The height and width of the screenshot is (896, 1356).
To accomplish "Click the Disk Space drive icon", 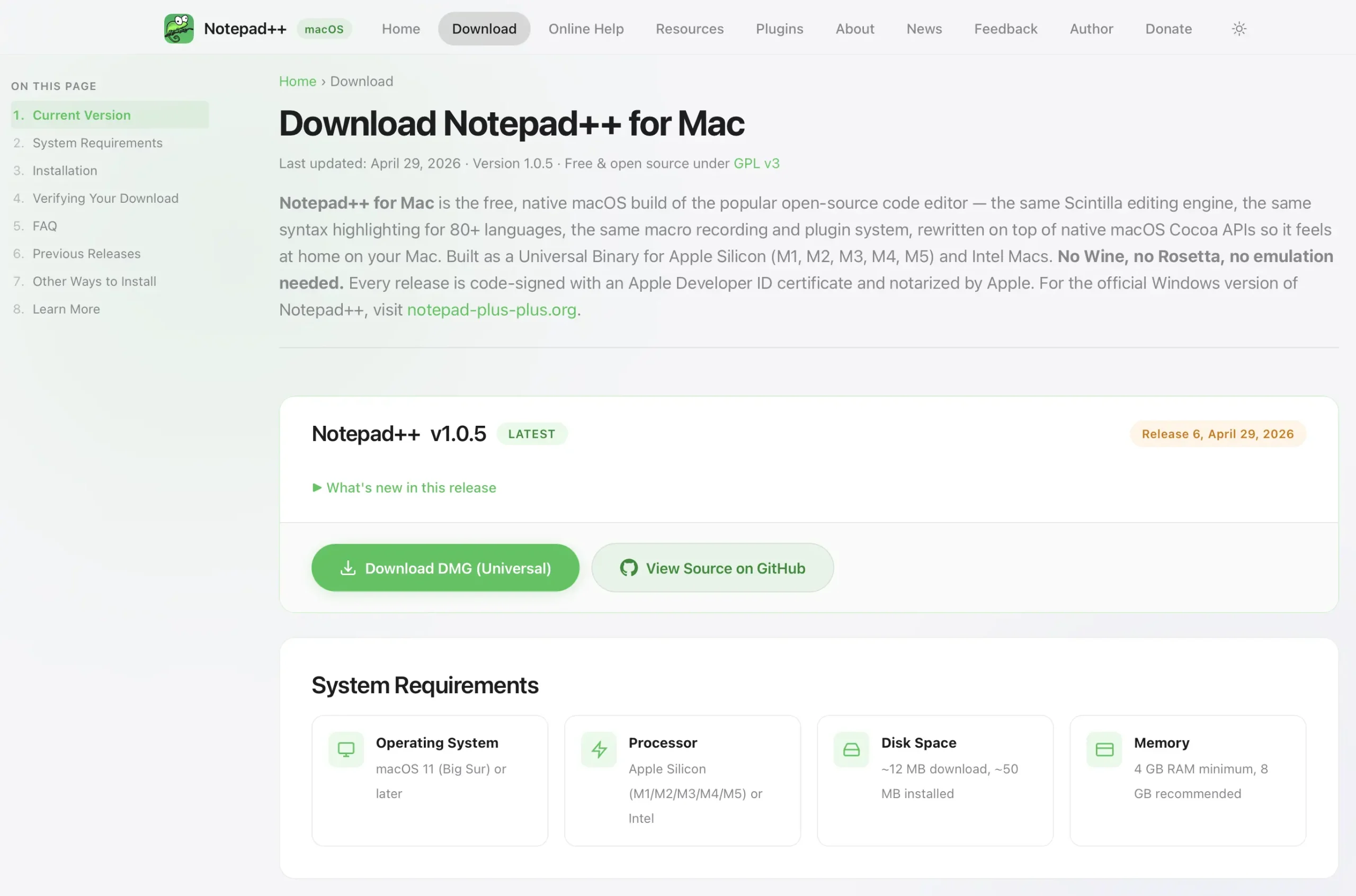I will (x=851, y=749).
